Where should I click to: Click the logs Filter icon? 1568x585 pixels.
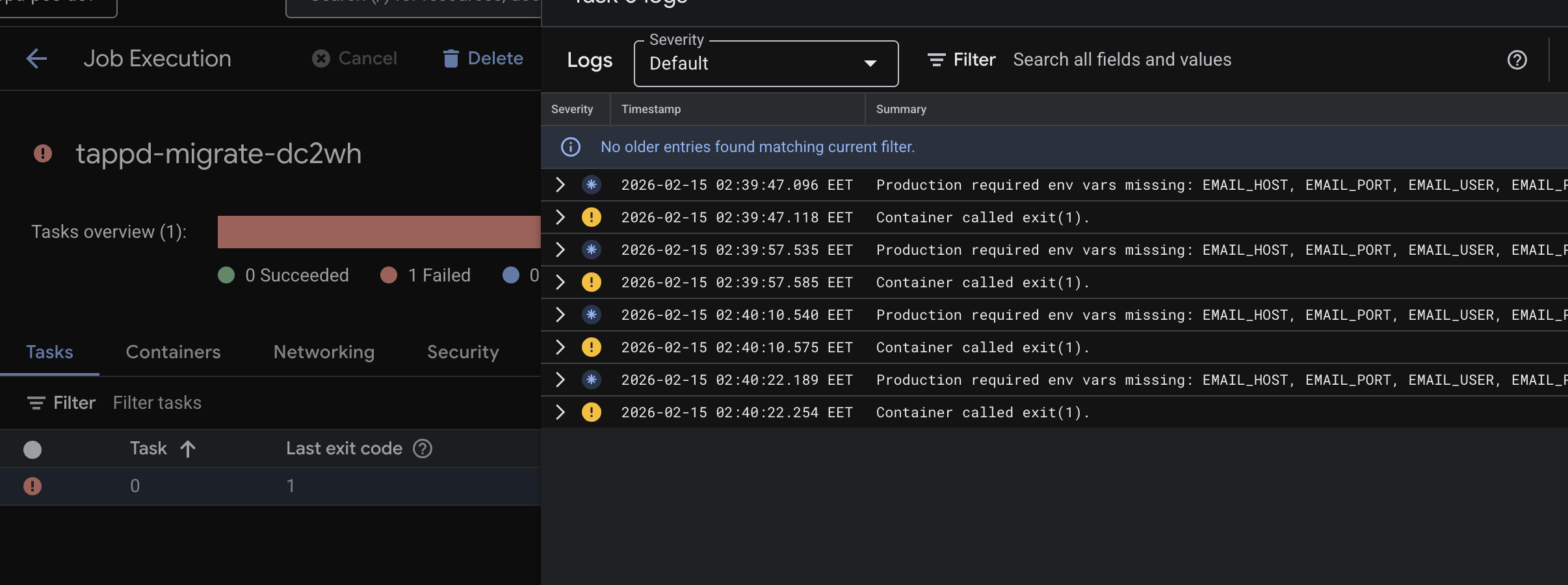click(936, 60)
